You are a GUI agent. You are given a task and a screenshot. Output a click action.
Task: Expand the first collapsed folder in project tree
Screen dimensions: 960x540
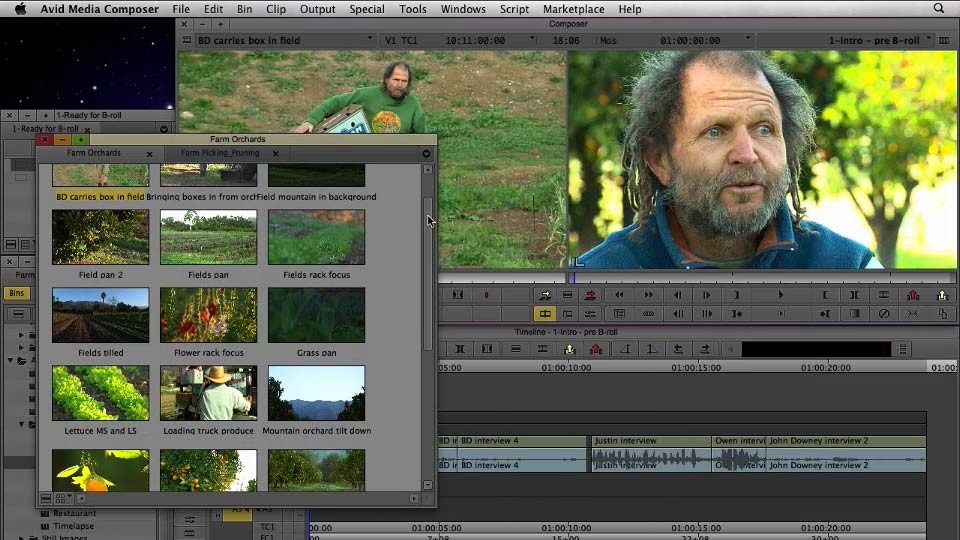pyautogui.click(x=21, y=335)
